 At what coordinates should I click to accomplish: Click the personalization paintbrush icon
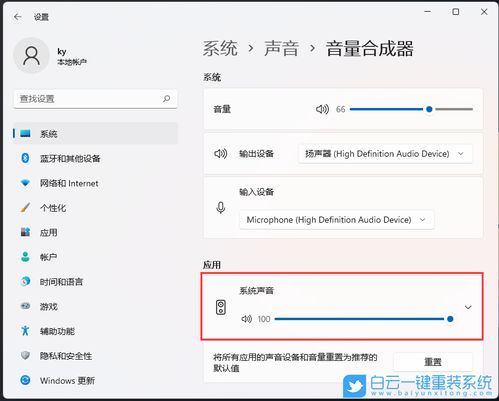(x=25, y=208)
